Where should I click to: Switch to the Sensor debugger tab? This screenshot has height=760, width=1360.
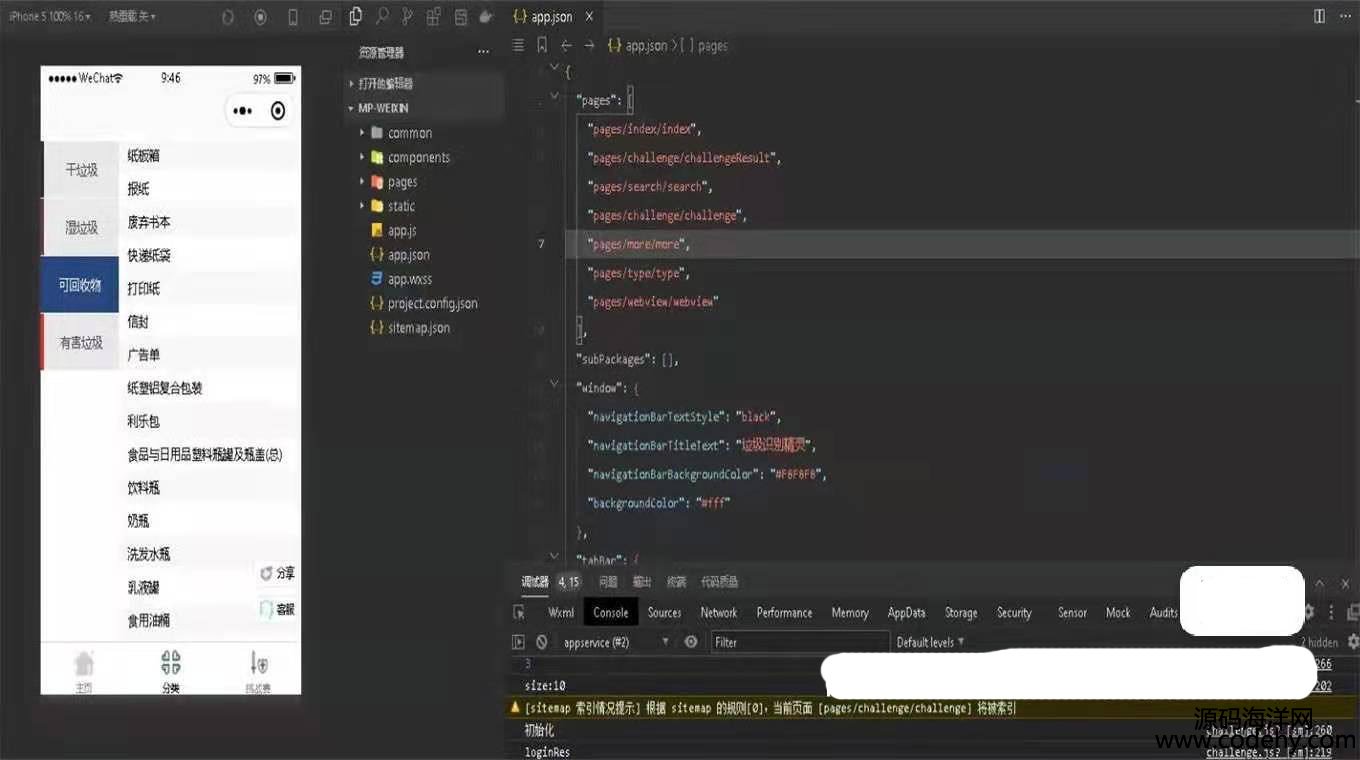click(1072, 612)
